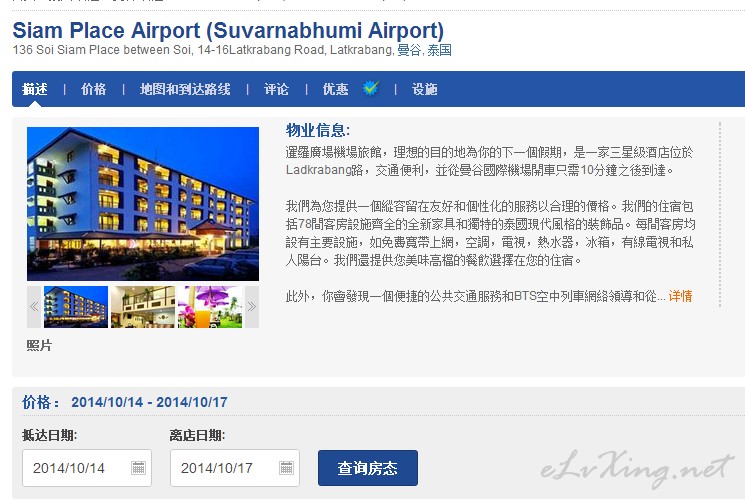Go to the 评论 tab

[277, 89]
